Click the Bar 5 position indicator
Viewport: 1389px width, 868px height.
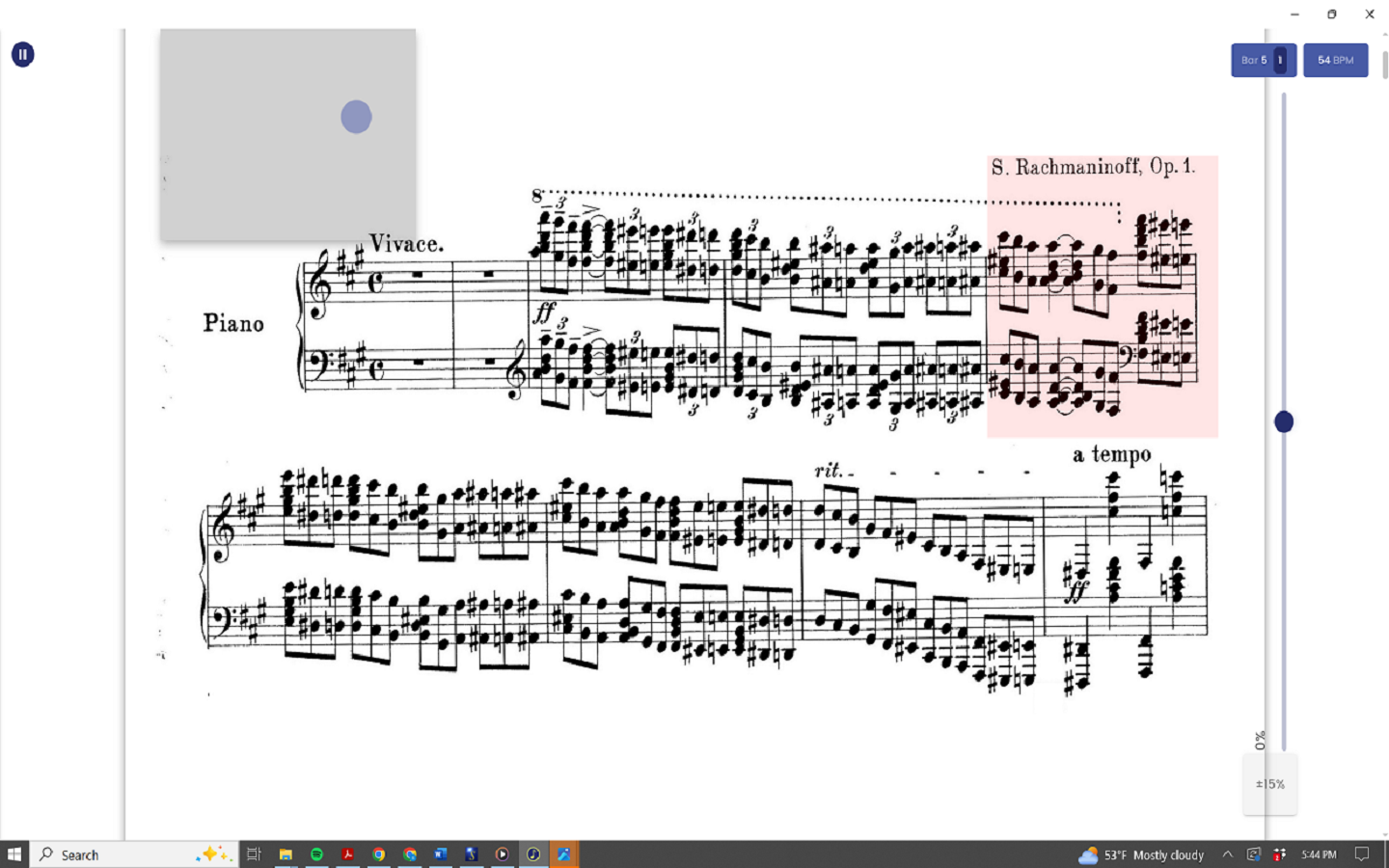coord(1263,60)
